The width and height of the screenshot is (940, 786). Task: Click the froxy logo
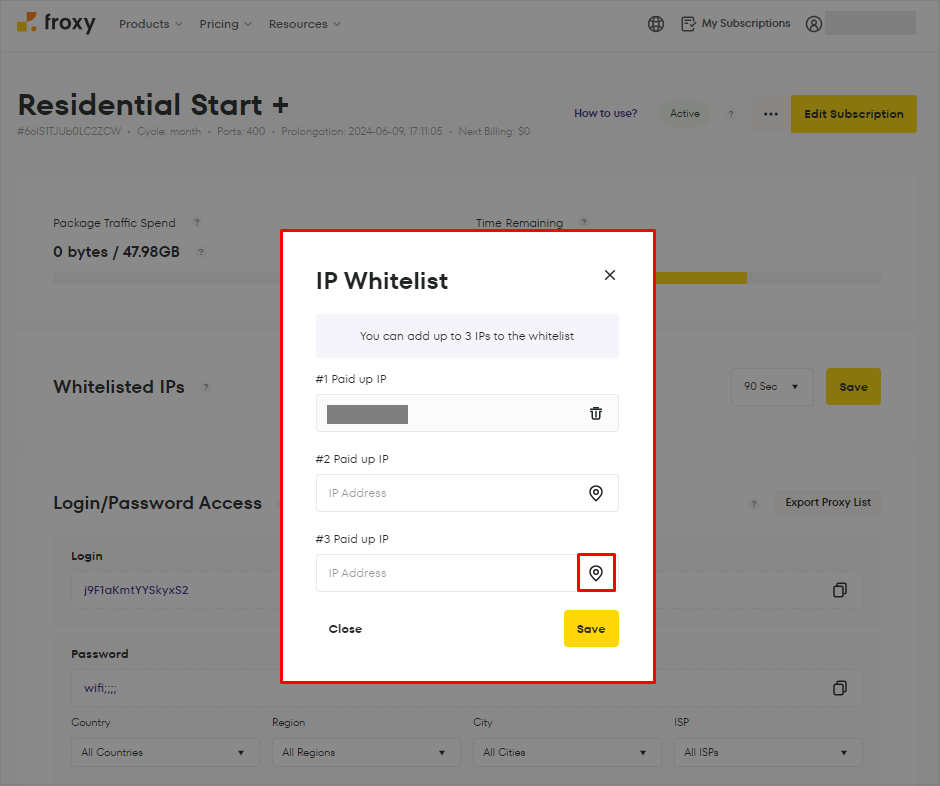[56, 23]
